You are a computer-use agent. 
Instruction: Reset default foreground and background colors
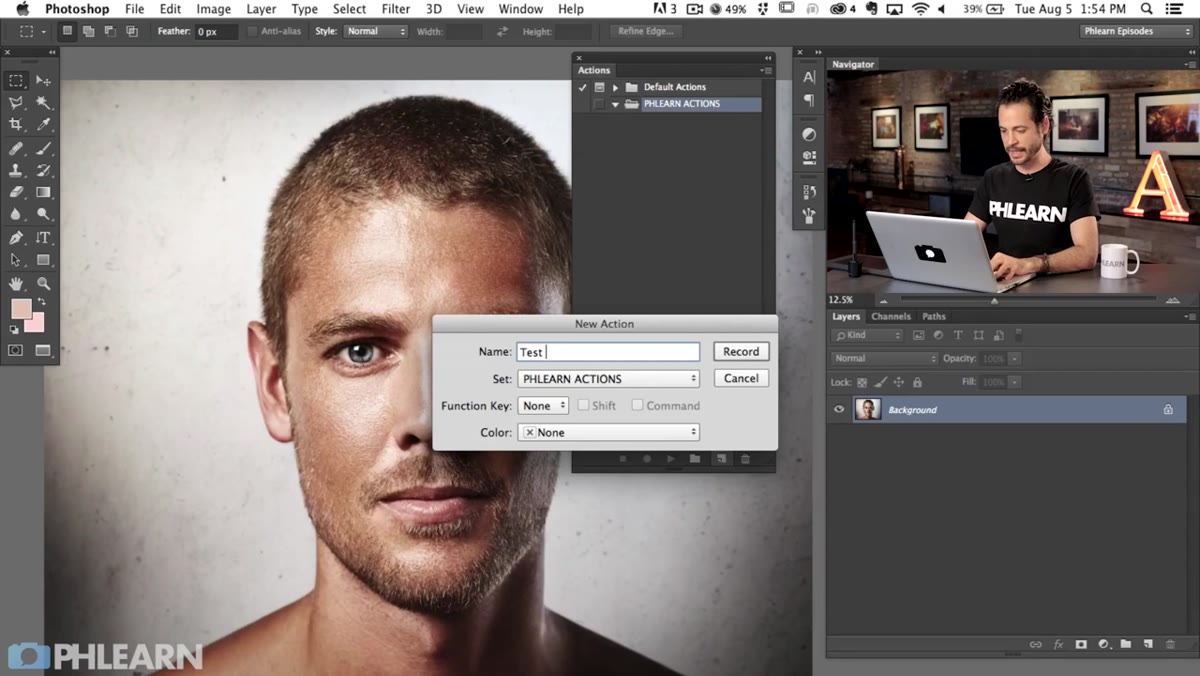[14, 328]
